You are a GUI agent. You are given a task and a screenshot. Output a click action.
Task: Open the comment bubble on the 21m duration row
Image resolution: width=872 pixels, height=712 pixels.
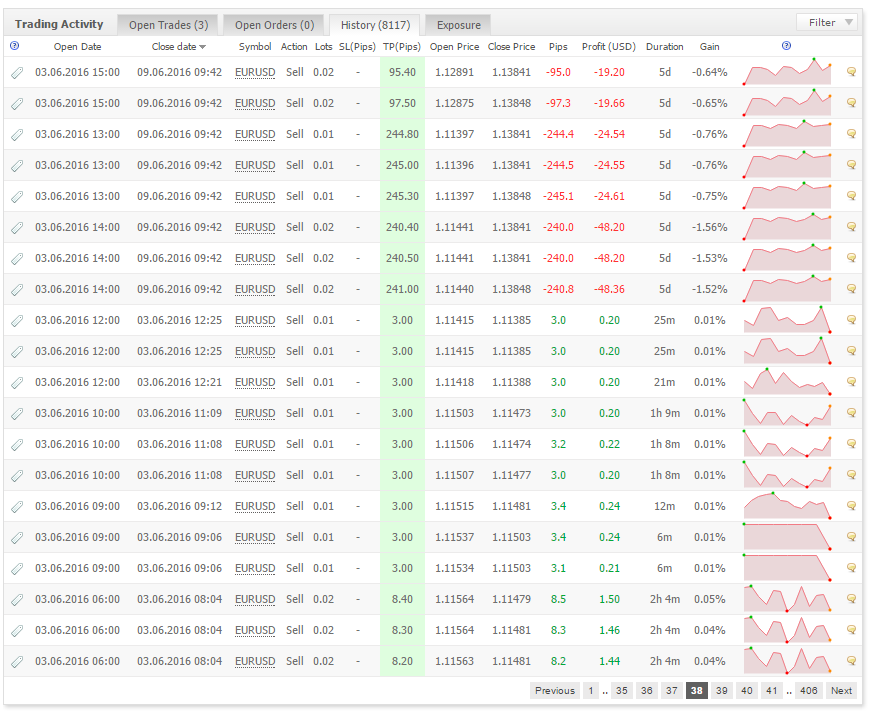[x=851, y=382]
